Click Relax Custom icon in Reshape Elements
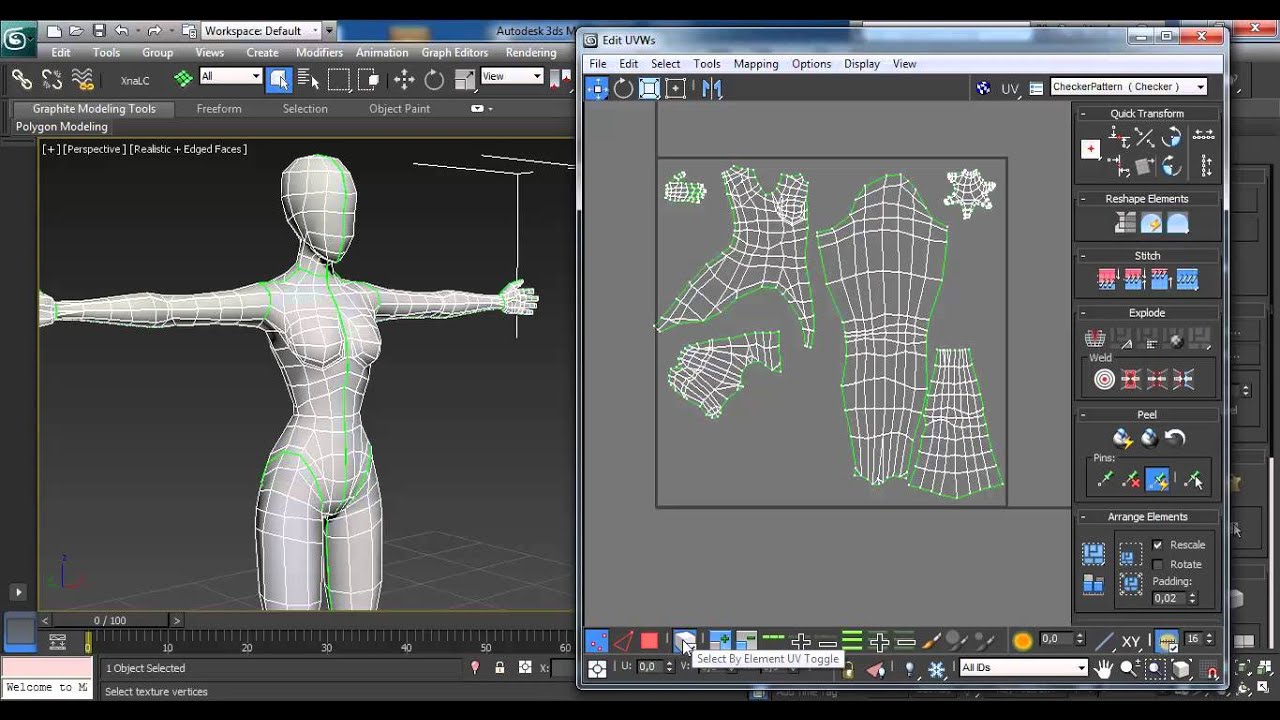 click(1177, 223)
